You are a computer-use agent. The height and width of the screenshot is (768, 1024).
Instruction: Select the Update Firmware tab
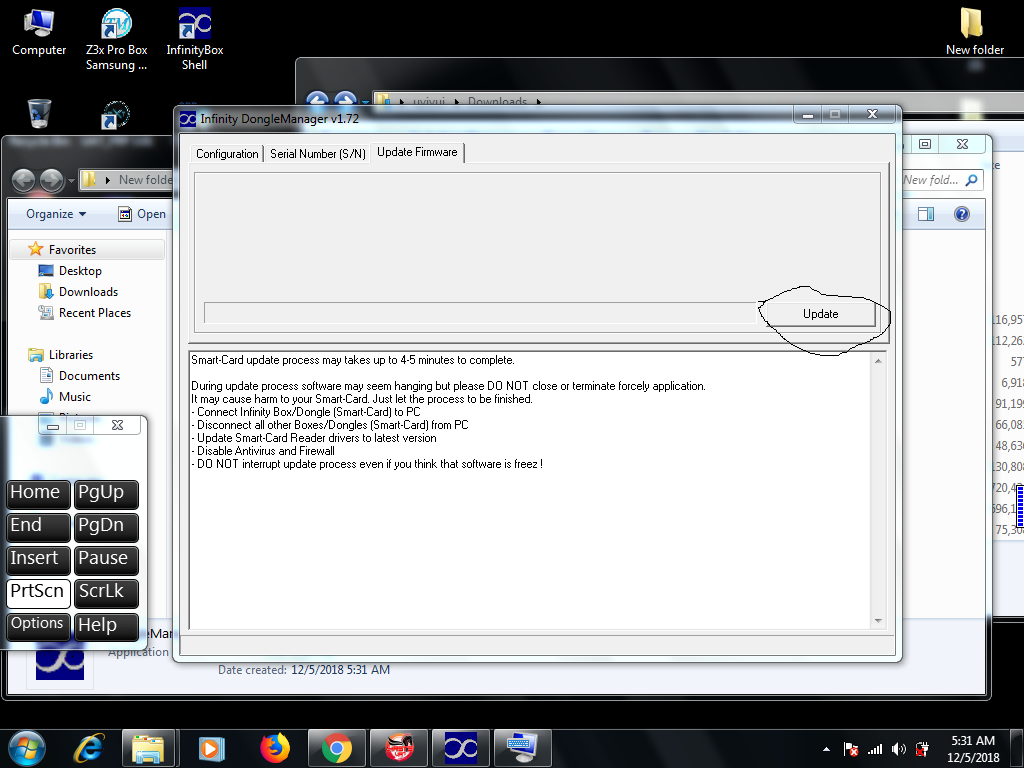417,152
